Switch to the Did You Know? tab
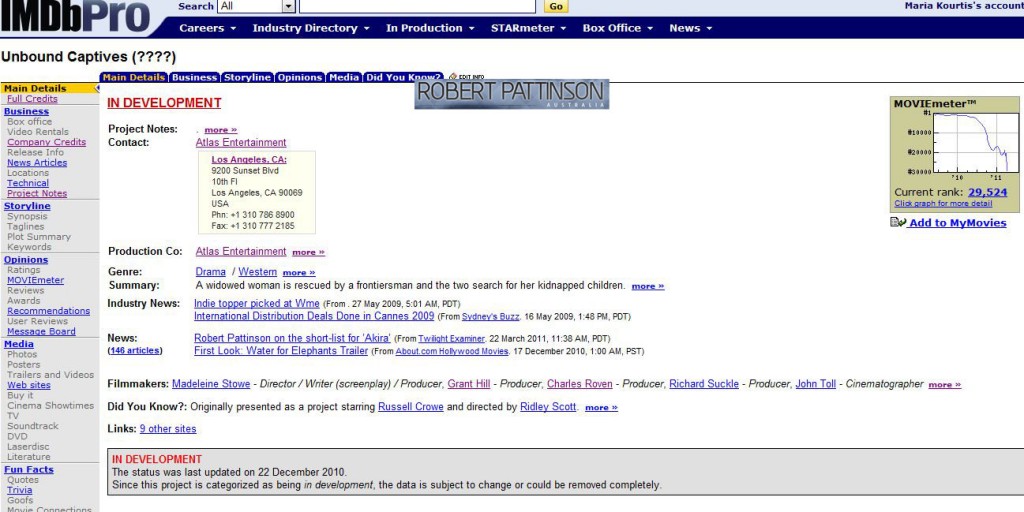The image size is (1024, 512). click(x=403, y=77)
